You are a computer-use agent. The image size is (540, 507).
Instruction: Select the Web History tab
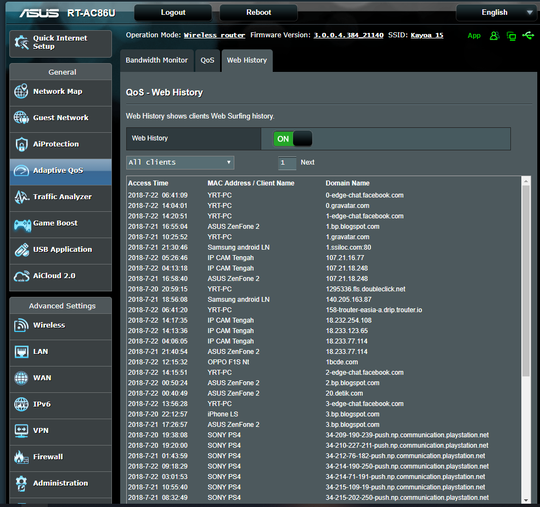(247, 60)
